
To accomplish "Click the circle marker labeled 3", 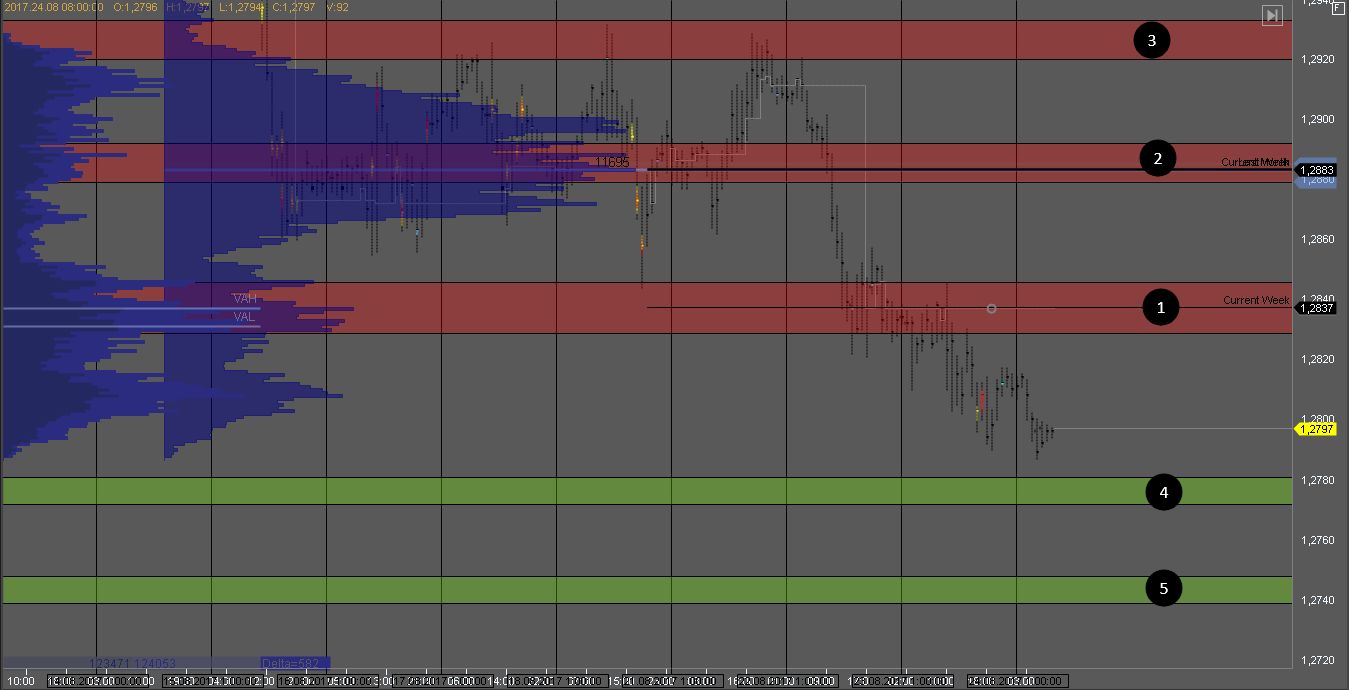I will [x=1151, y=40].
